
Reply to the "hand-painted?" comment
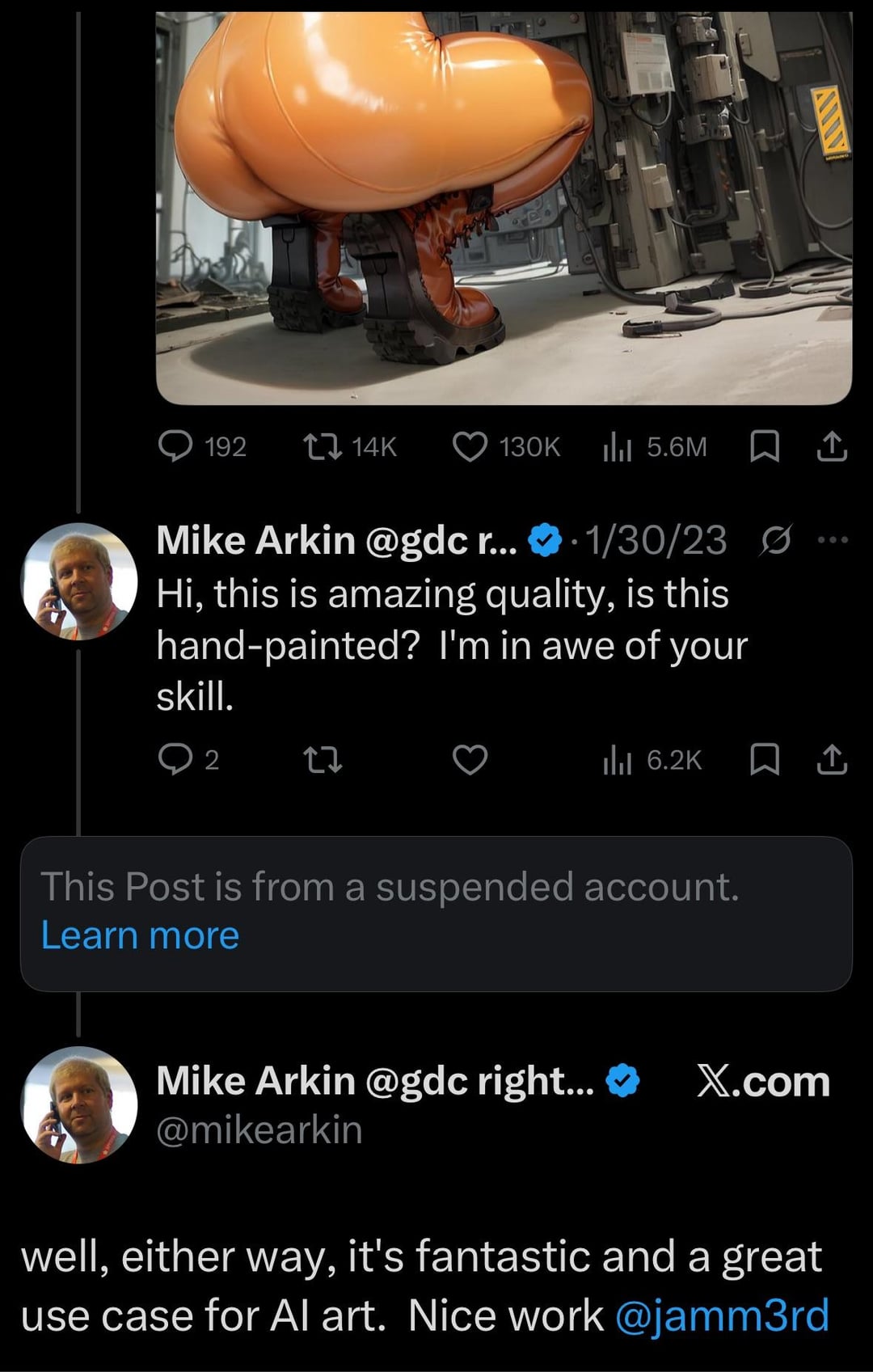[x=175, y=760]
